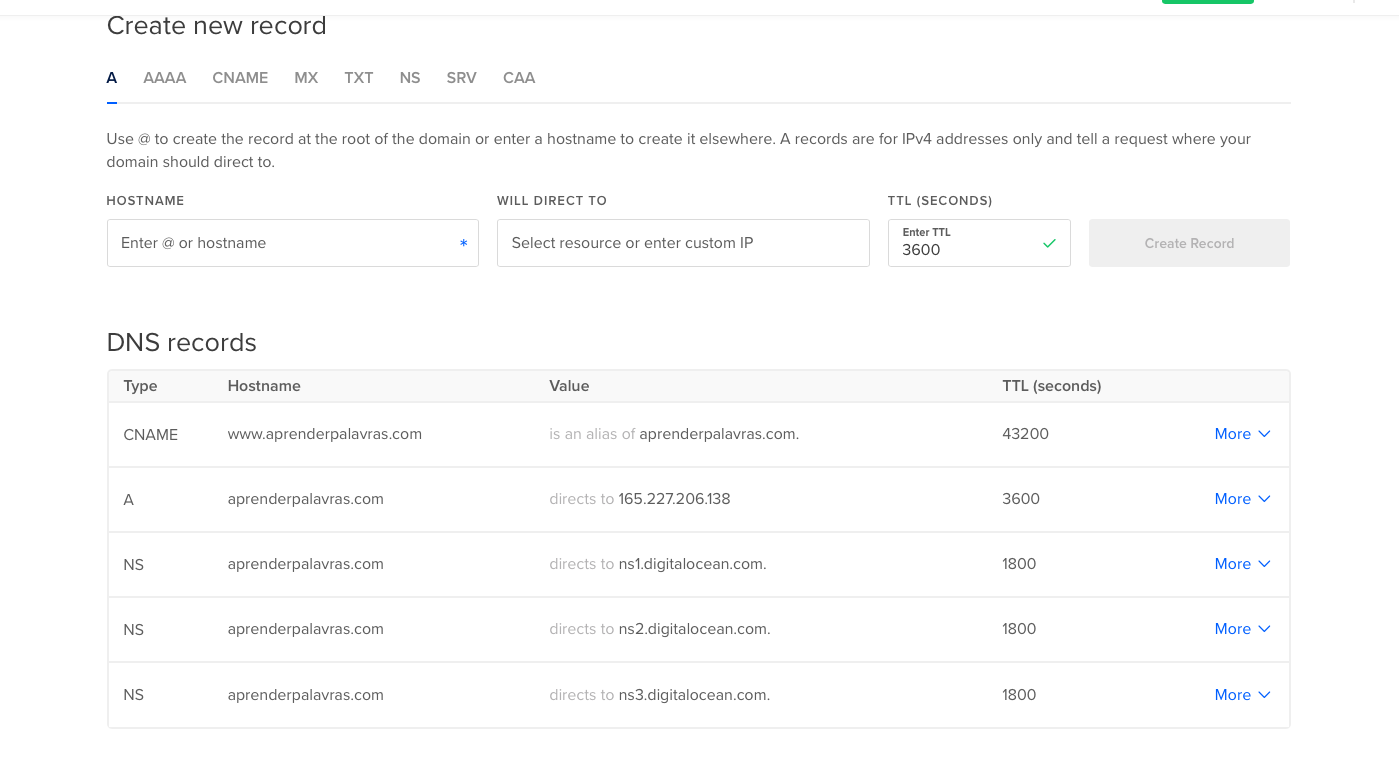Open the CNAME record tab

tap(240, 78)
